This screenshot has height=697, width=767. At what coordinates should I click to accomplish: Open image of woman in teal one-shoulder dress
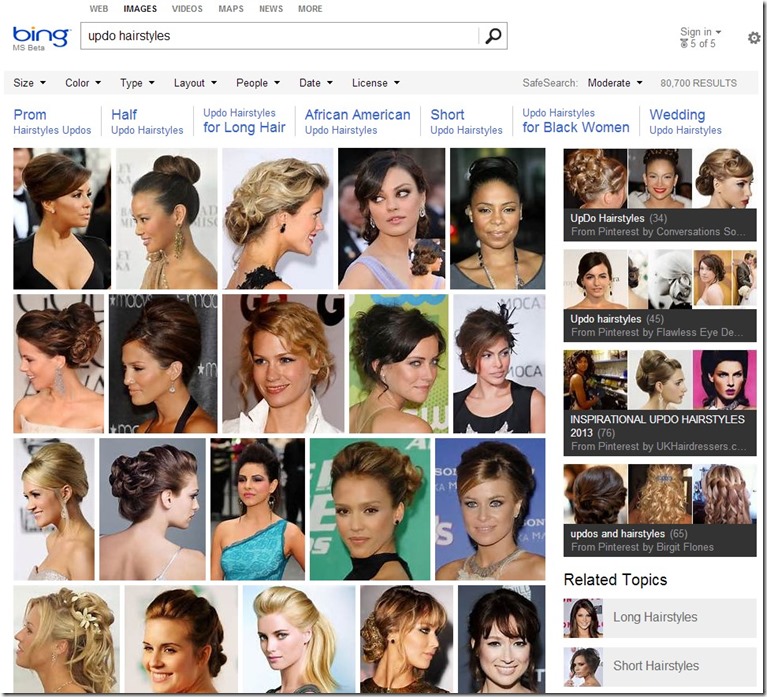pyautogui.click(x=258, y=509)
